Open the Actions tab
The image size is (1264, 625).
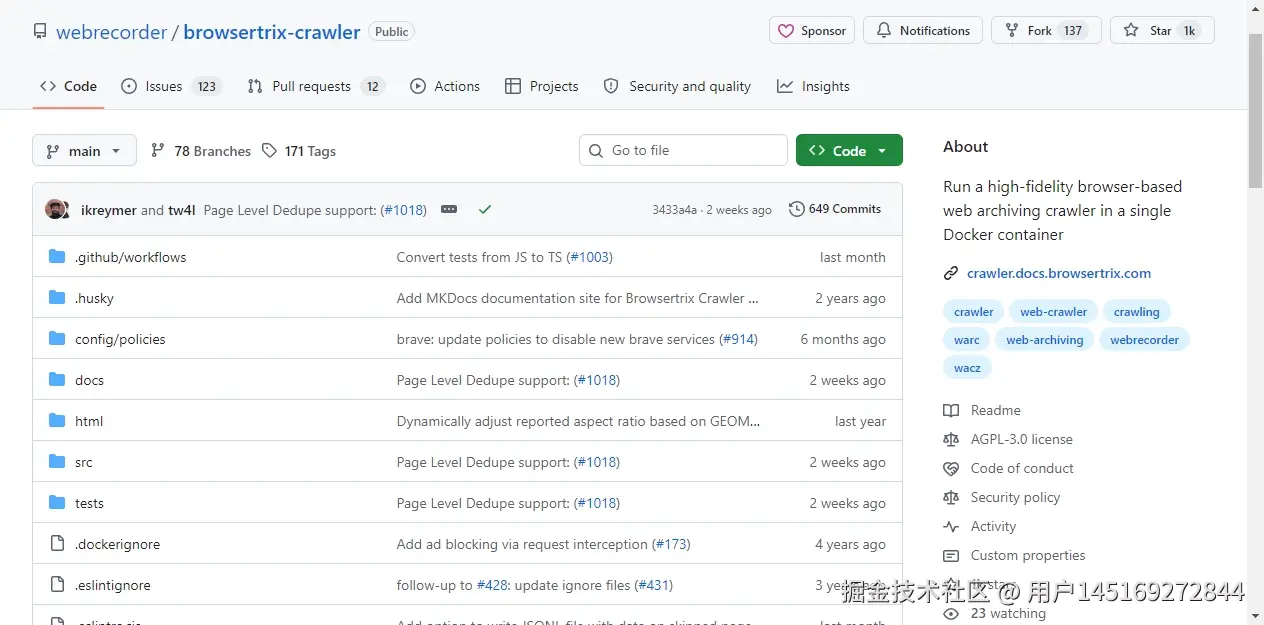(x=445, y=86)
